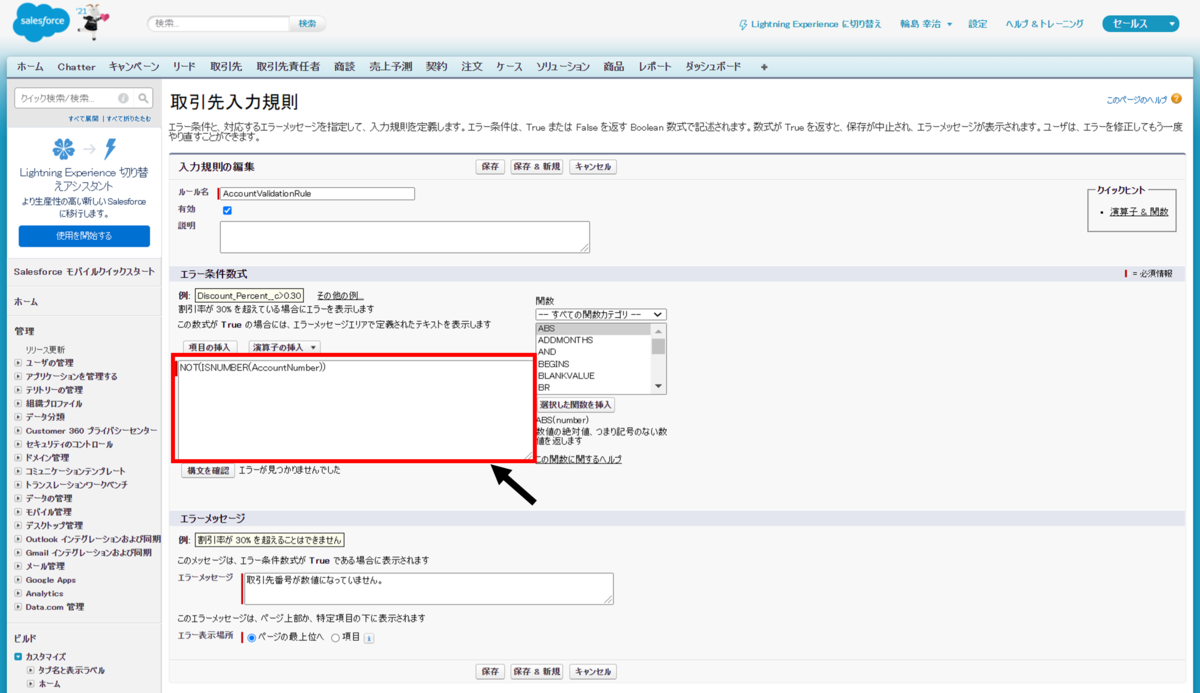Viewport: 1200px width, 693px height.
Task: Open the ダッシュボード tab
Action: click(713, 67)
